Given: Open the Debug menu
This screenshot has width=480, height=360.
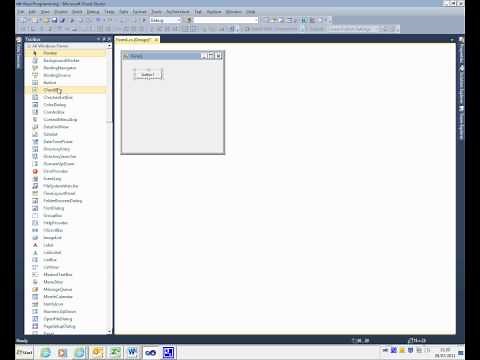Looking at the screenshot, I should tap(93, 12).
